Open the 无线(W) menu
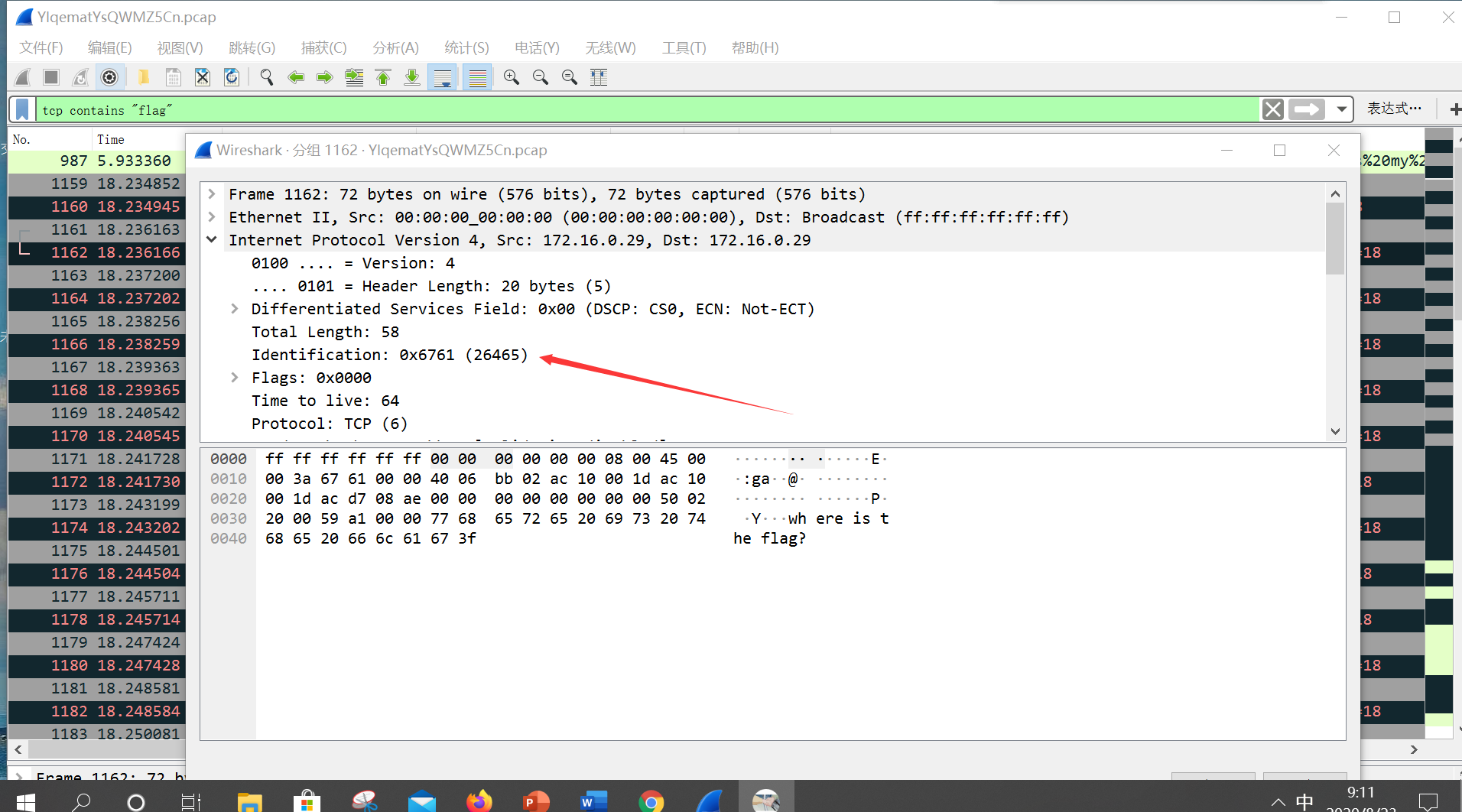The width and height of the screenshot is (1462, 812). 610,47
